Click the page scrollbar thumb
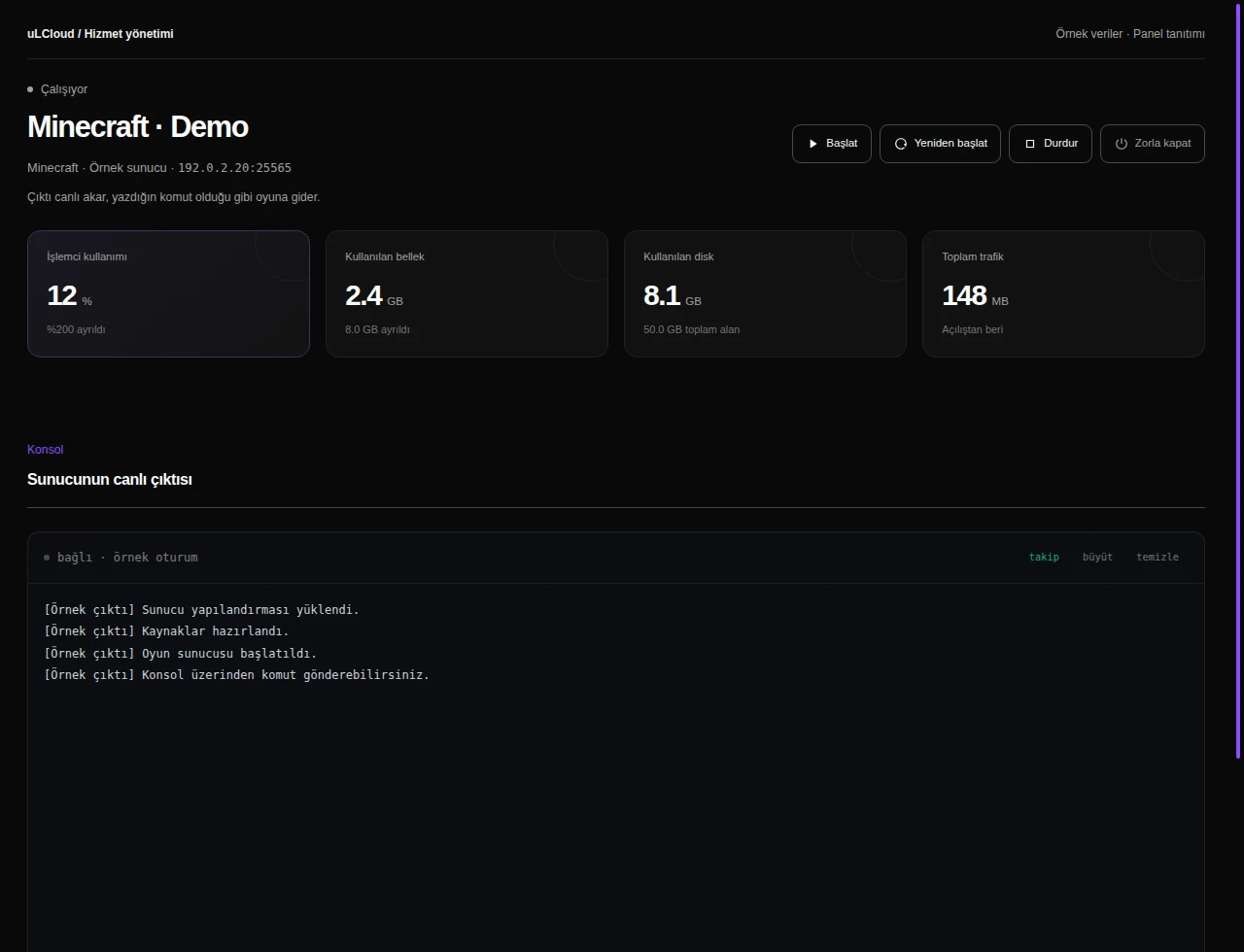This screenshot has height=952, width=1244. point(1238,379)
